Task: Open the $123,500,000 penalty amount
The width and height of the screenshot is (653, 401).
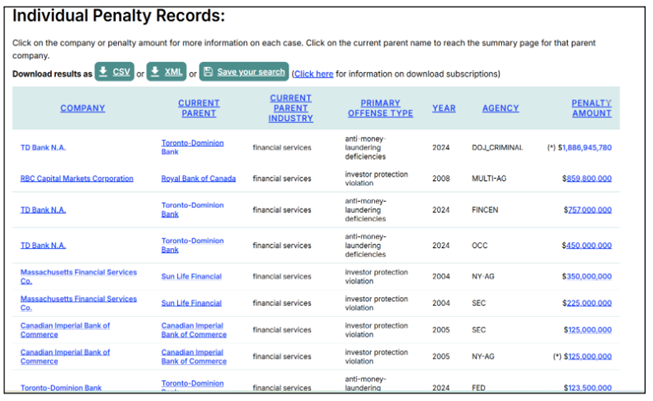Action: [588, 388]
